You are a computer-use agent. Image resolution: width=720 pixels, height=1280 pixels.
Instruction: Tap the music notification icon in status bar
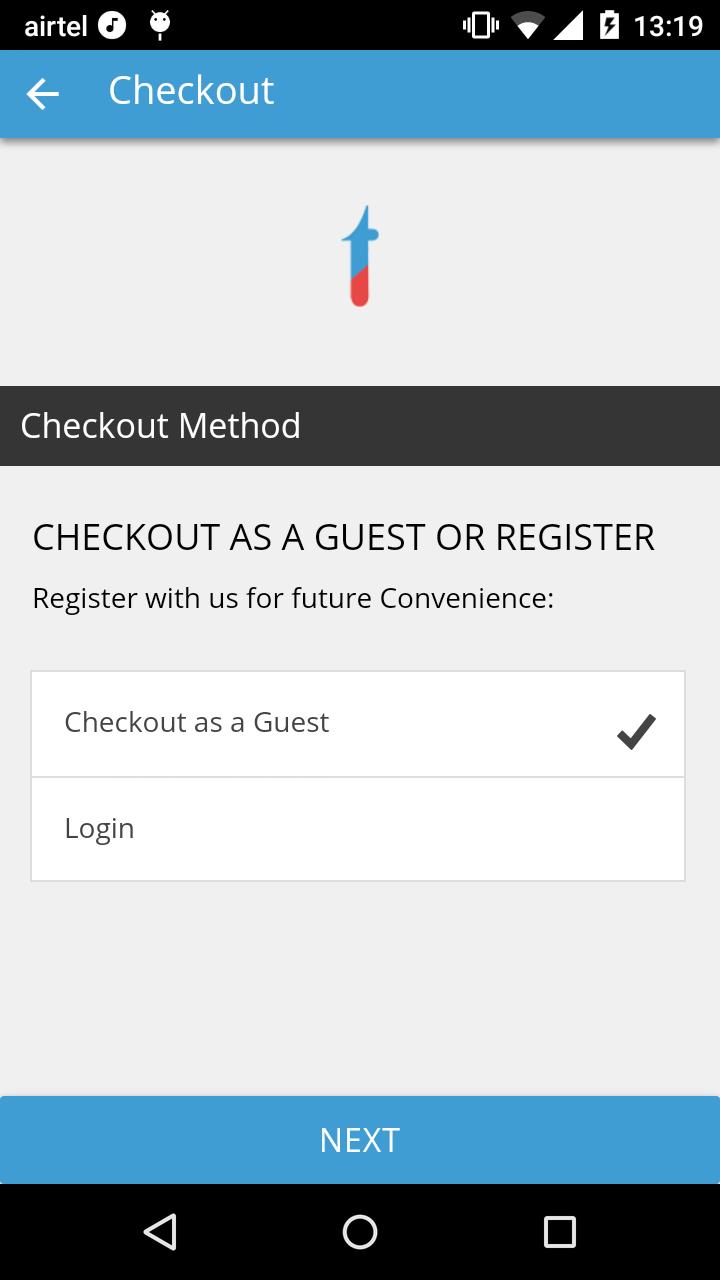(112, 25)
